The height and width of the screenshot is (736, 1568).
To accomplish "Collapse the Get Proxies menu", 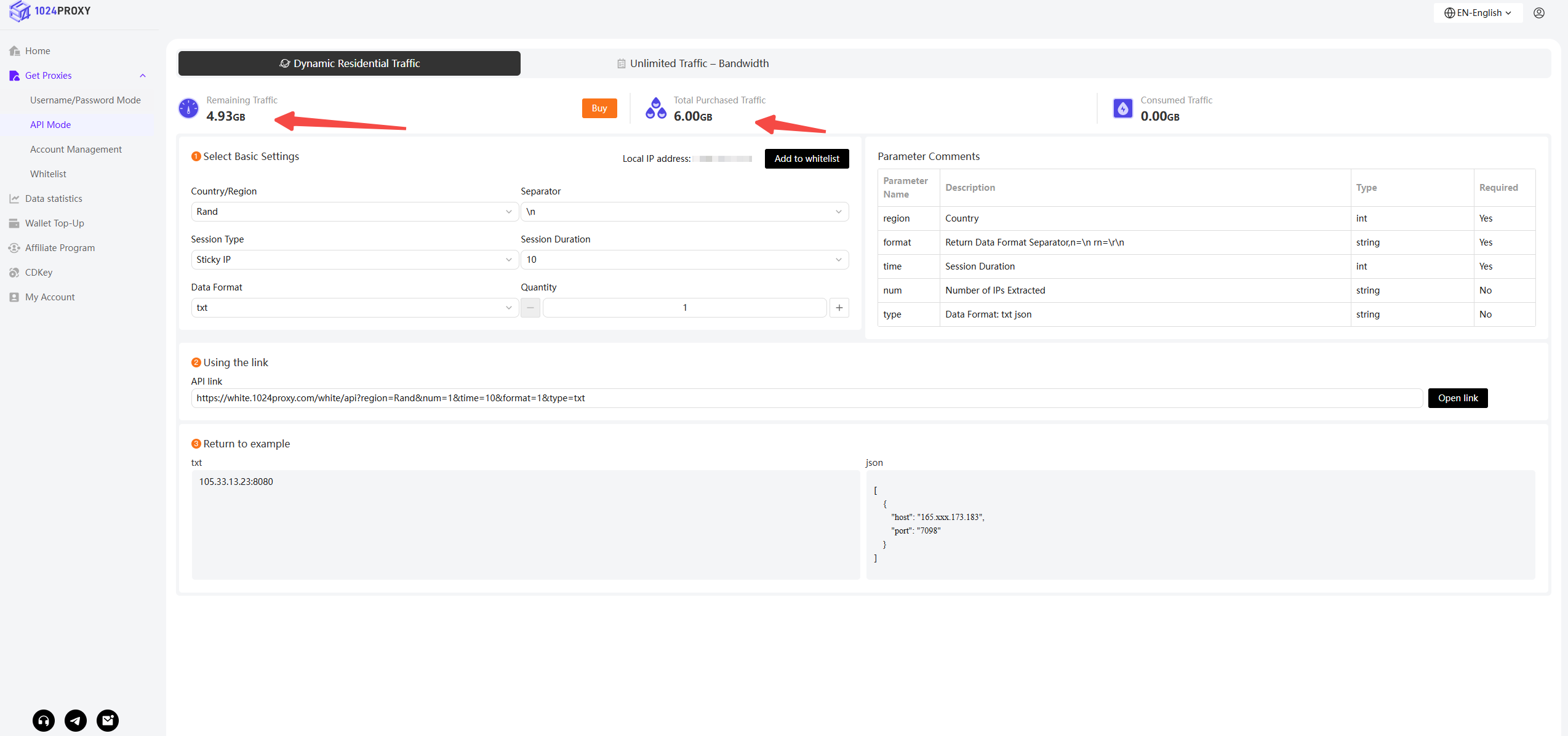I will pos(142,76).
